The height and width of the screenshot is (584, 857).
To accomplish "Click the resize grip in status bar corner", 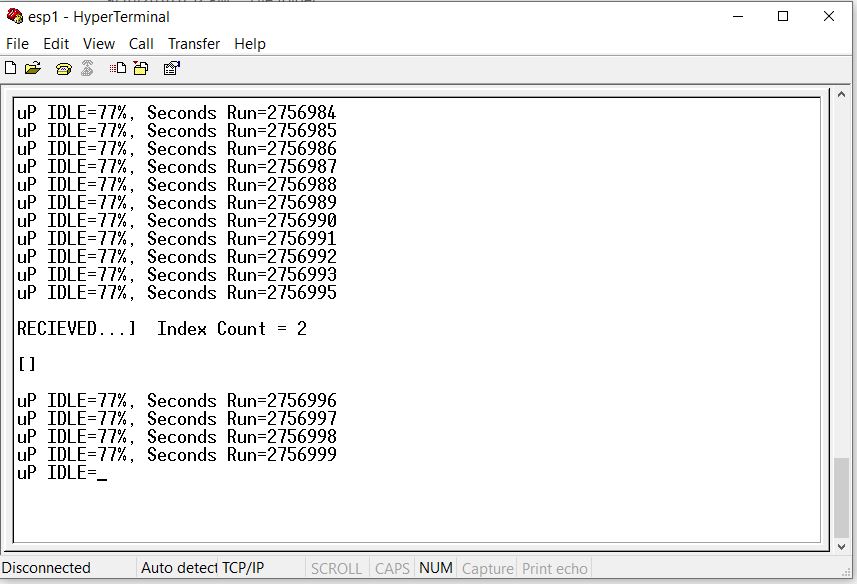I will tap(848, 572).
